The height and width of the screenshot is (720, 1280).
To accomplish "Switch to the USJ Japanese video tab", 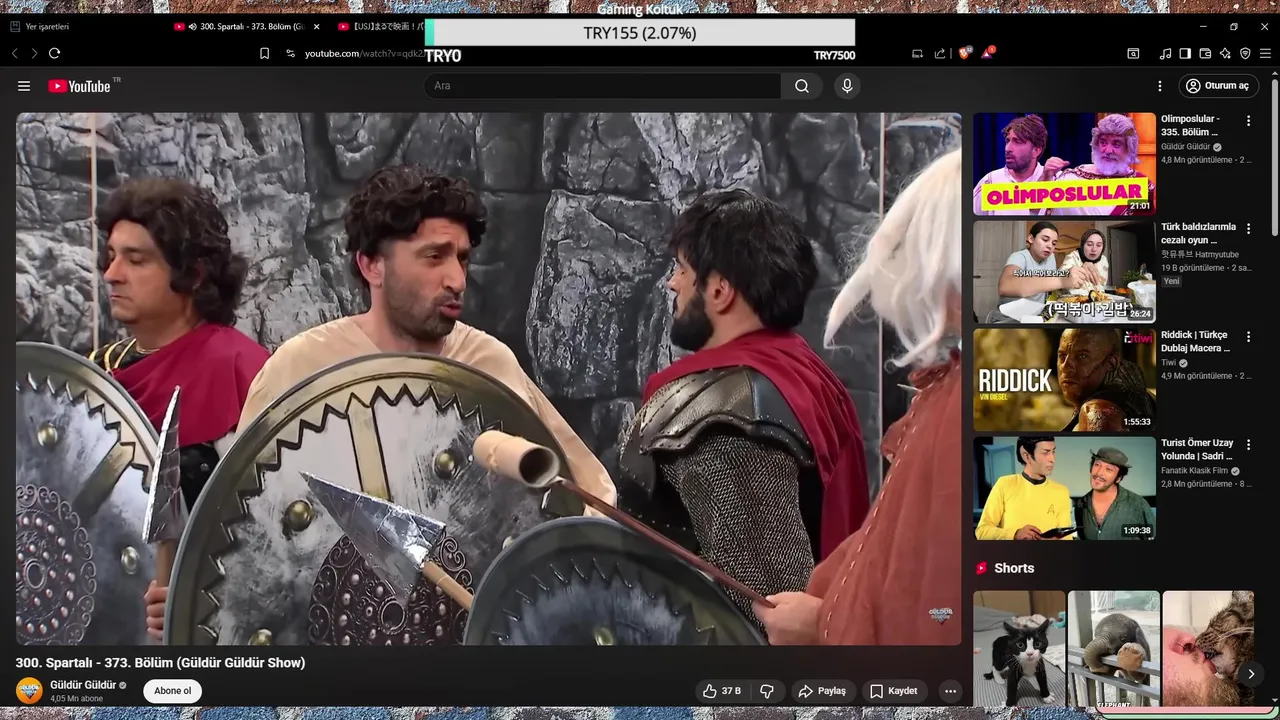I will (380, 27).
